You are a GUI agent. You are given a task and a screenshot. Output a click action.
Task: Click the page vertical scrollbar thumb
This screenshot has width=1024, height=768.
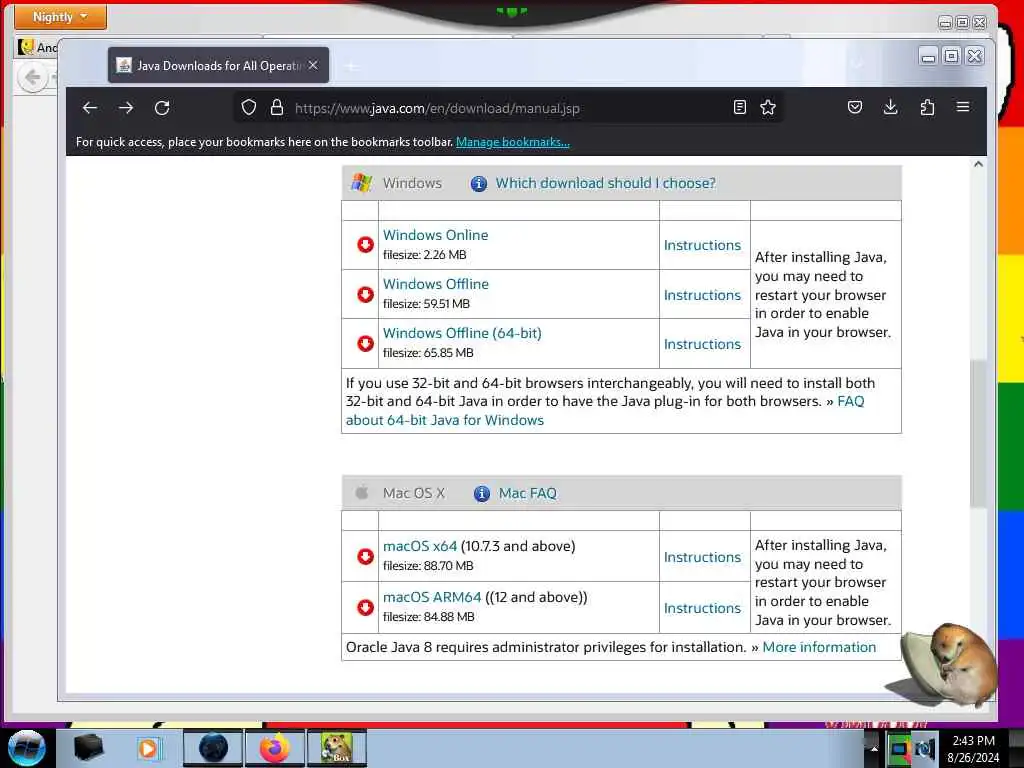click(x=978, y=433)
